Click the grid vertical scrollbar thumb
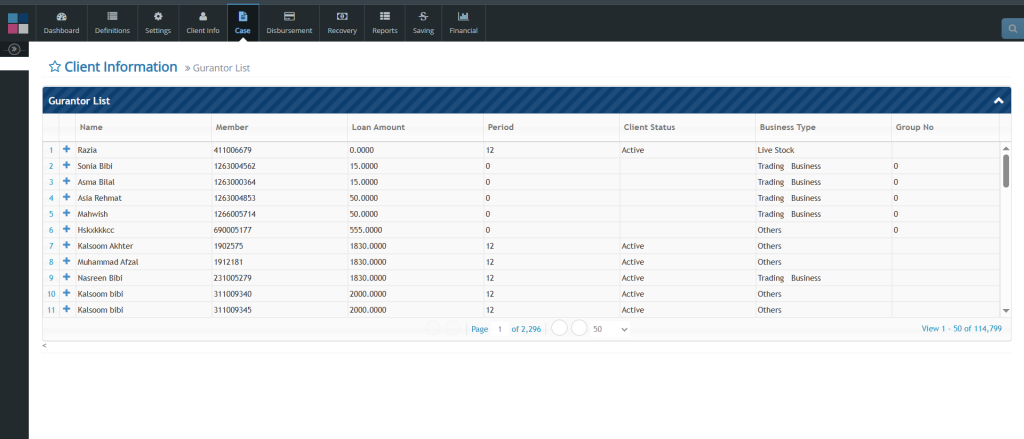1024x439 pixels. (x=1006, y=170)
